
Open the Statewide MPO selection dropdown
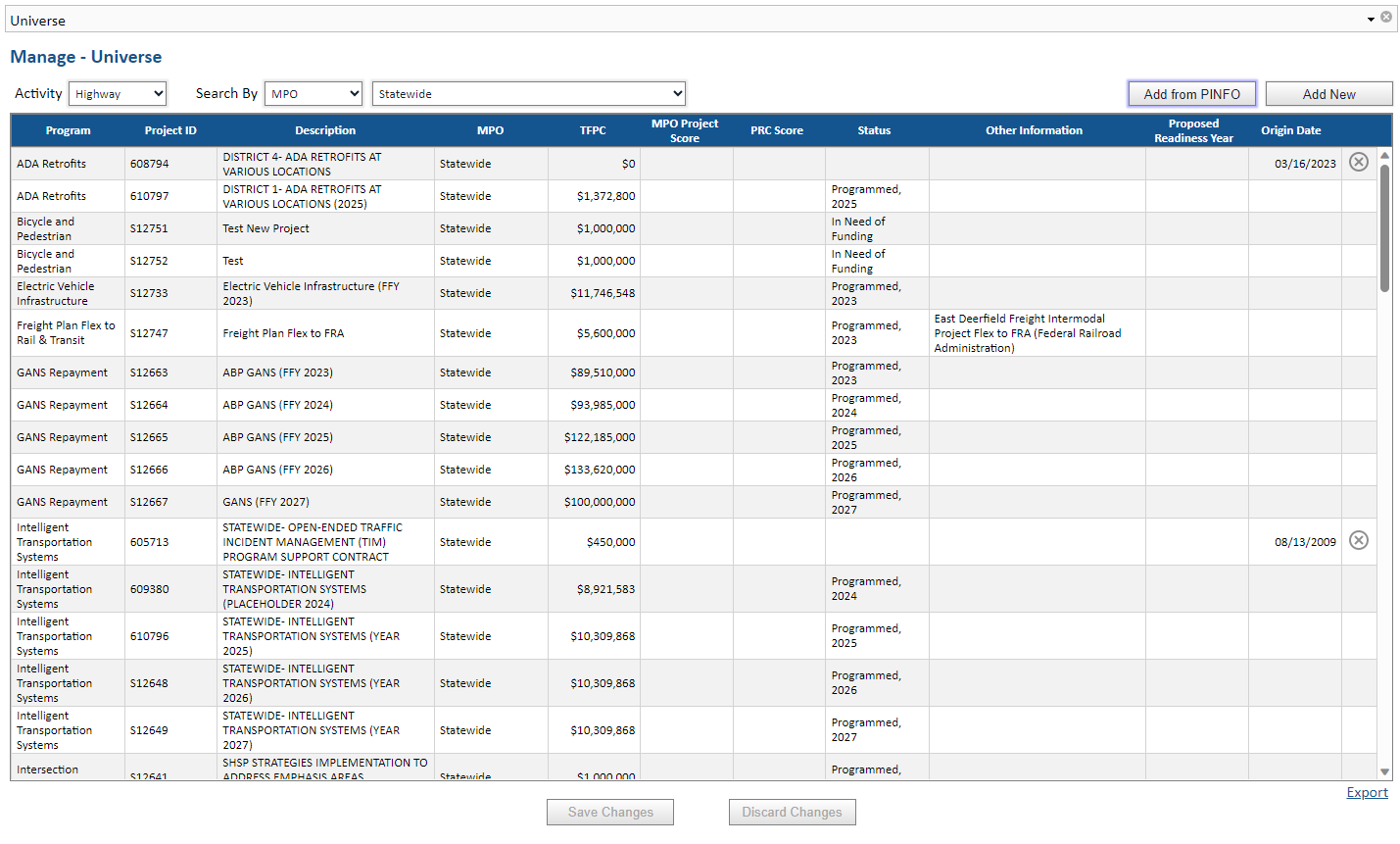pyautogui.click(x=528, y=93)
